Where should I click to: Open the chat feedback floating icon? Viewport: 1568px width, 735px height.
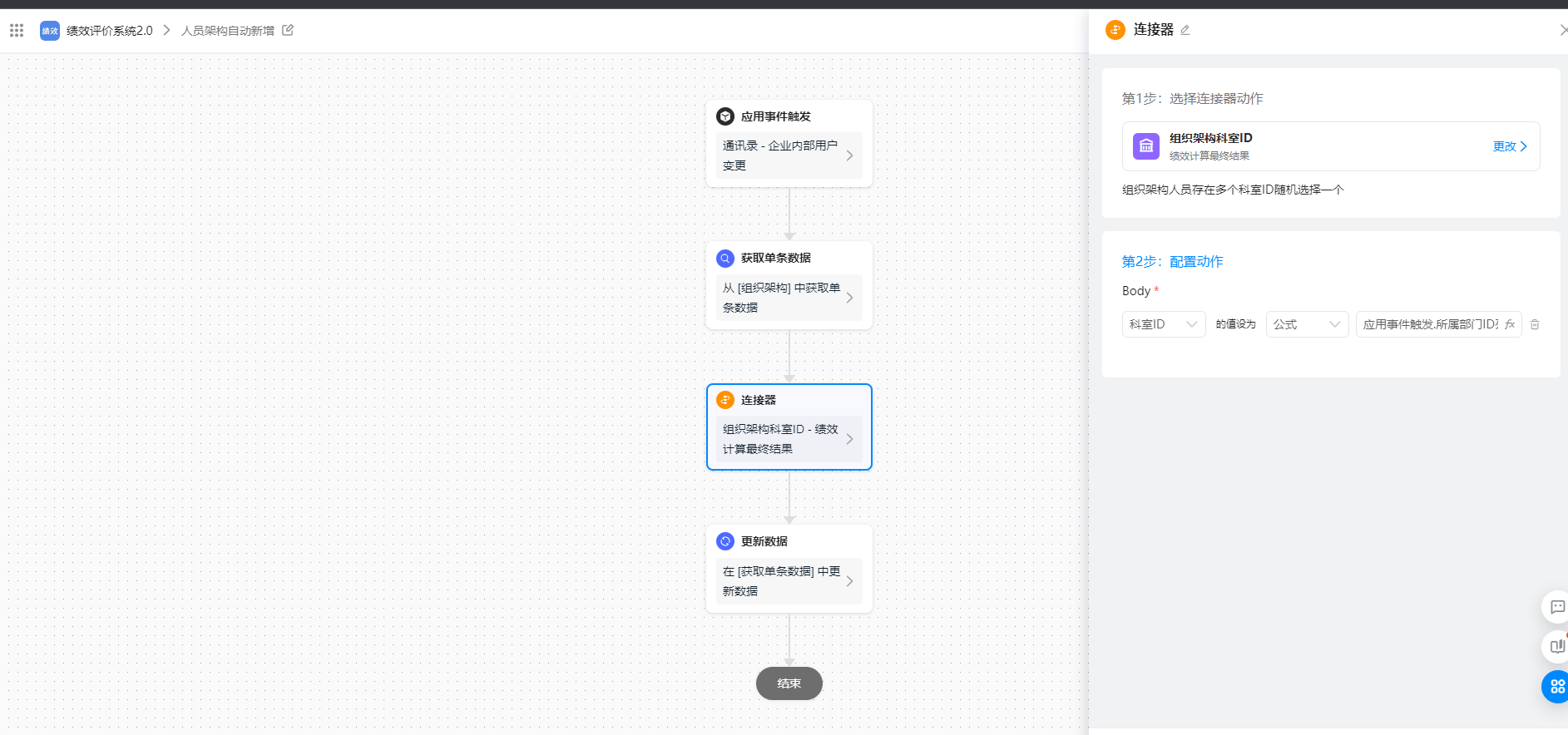[x=1556, y=607]
